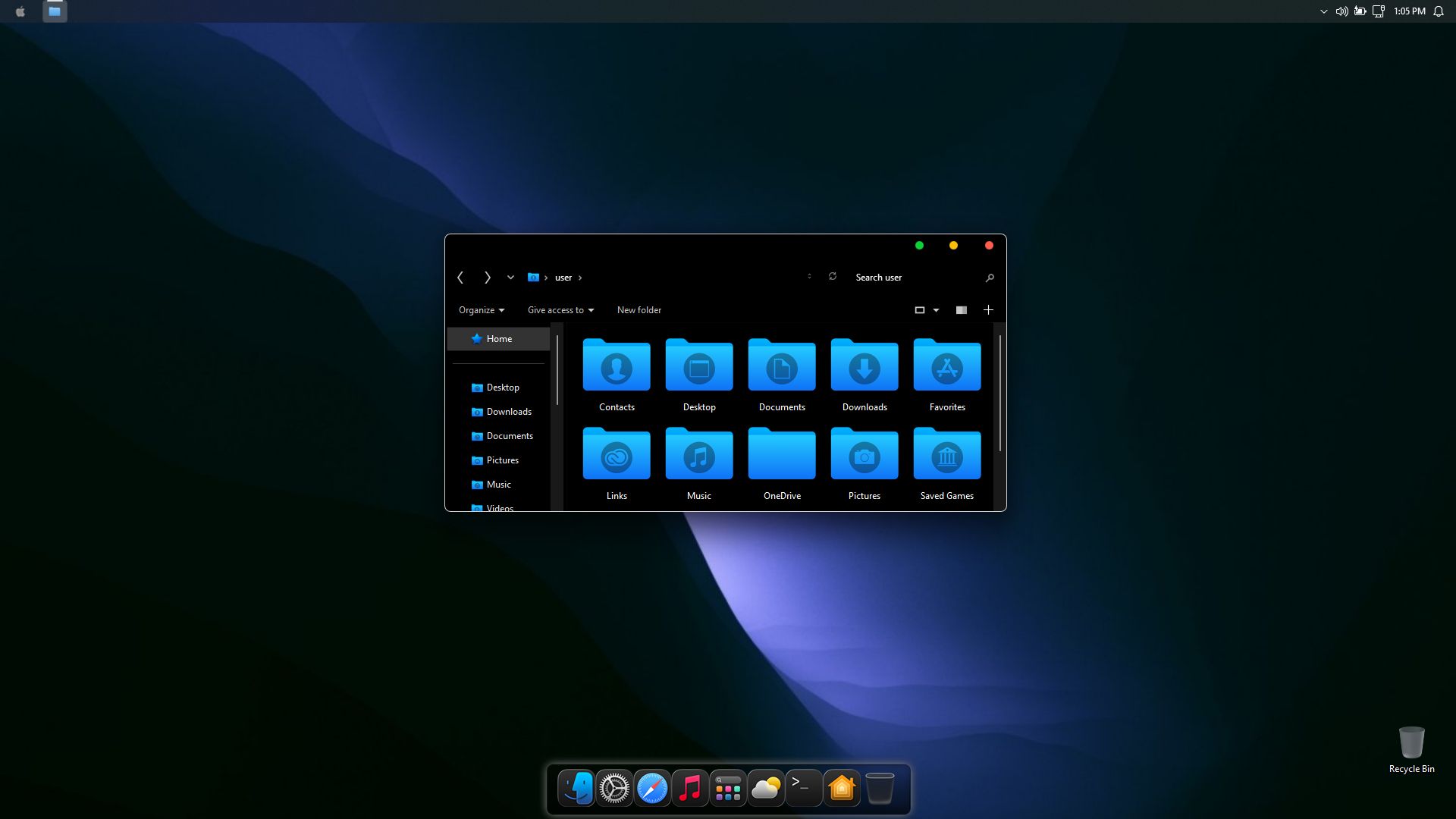Open the Weather app in dock
1456x819 pixels.
(x=765, y=789)
